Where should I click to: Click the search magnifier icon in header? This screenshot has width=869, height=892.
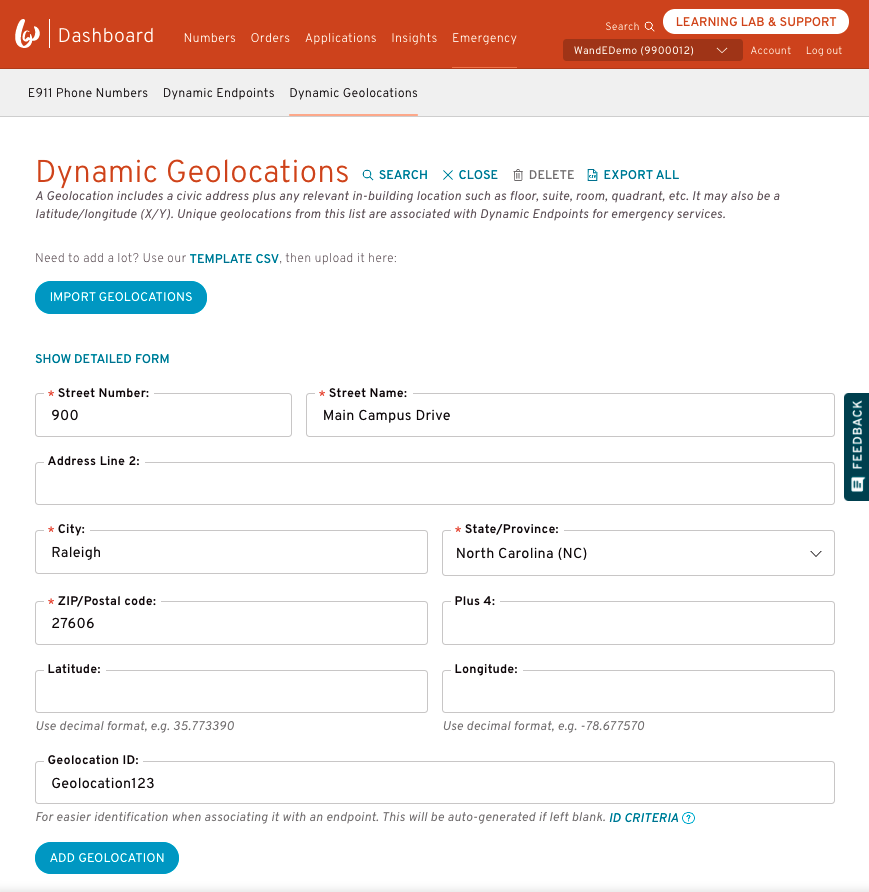649,27
